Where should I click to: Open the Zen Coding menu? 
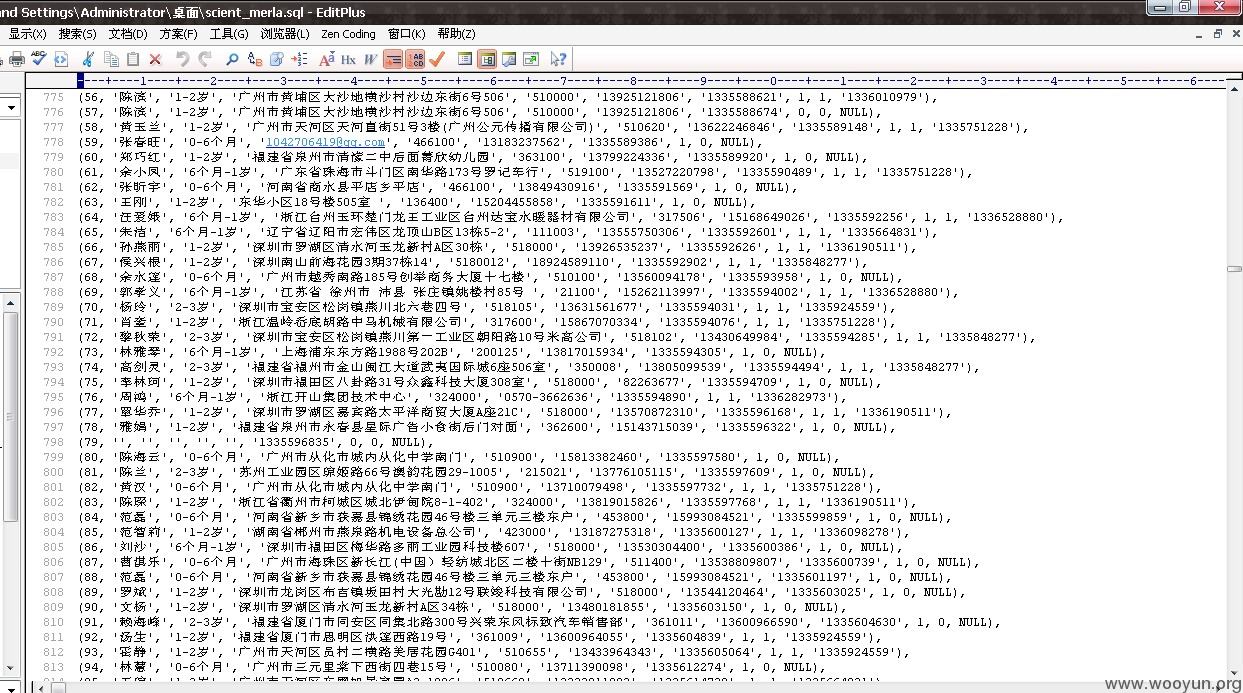(x=348, y=34)
